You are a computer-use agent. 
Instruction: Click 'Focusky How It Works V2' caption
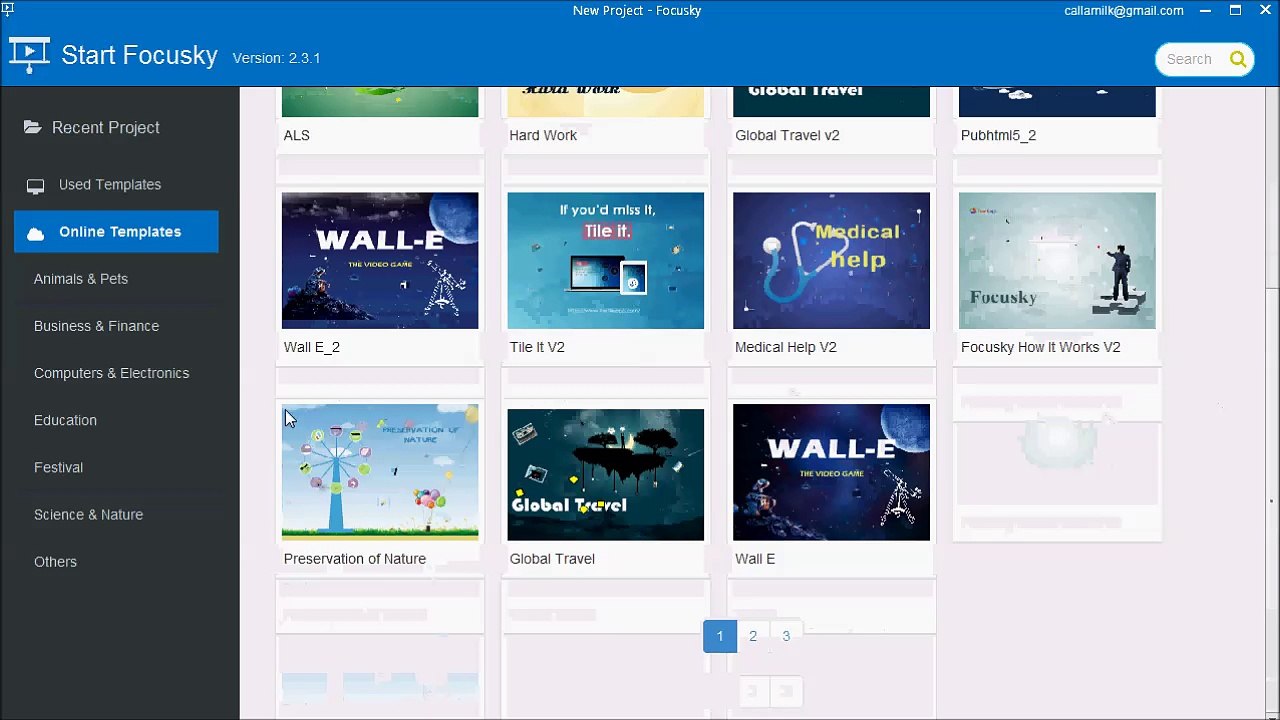[x=1041, y=347]
